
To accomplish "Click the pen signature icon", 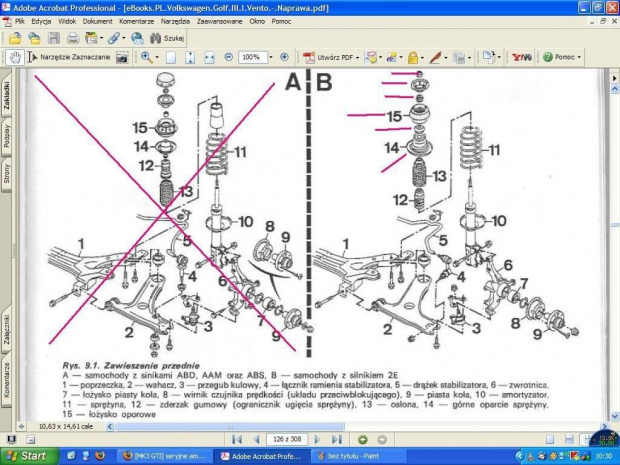I will pos(435,58).
